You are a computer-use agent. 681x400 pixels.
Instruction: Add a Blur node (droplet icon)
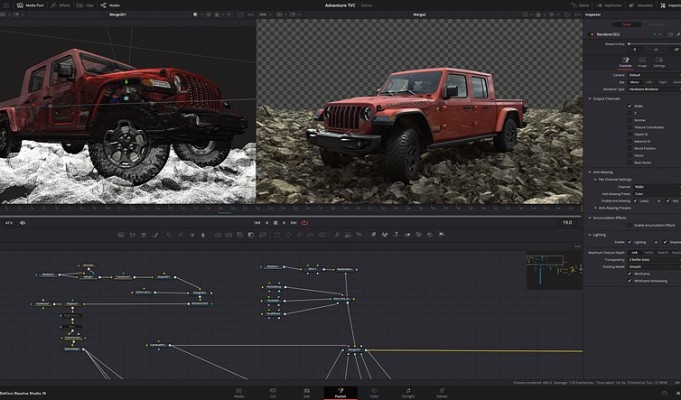pyautogui.click(x=203, y=235)
